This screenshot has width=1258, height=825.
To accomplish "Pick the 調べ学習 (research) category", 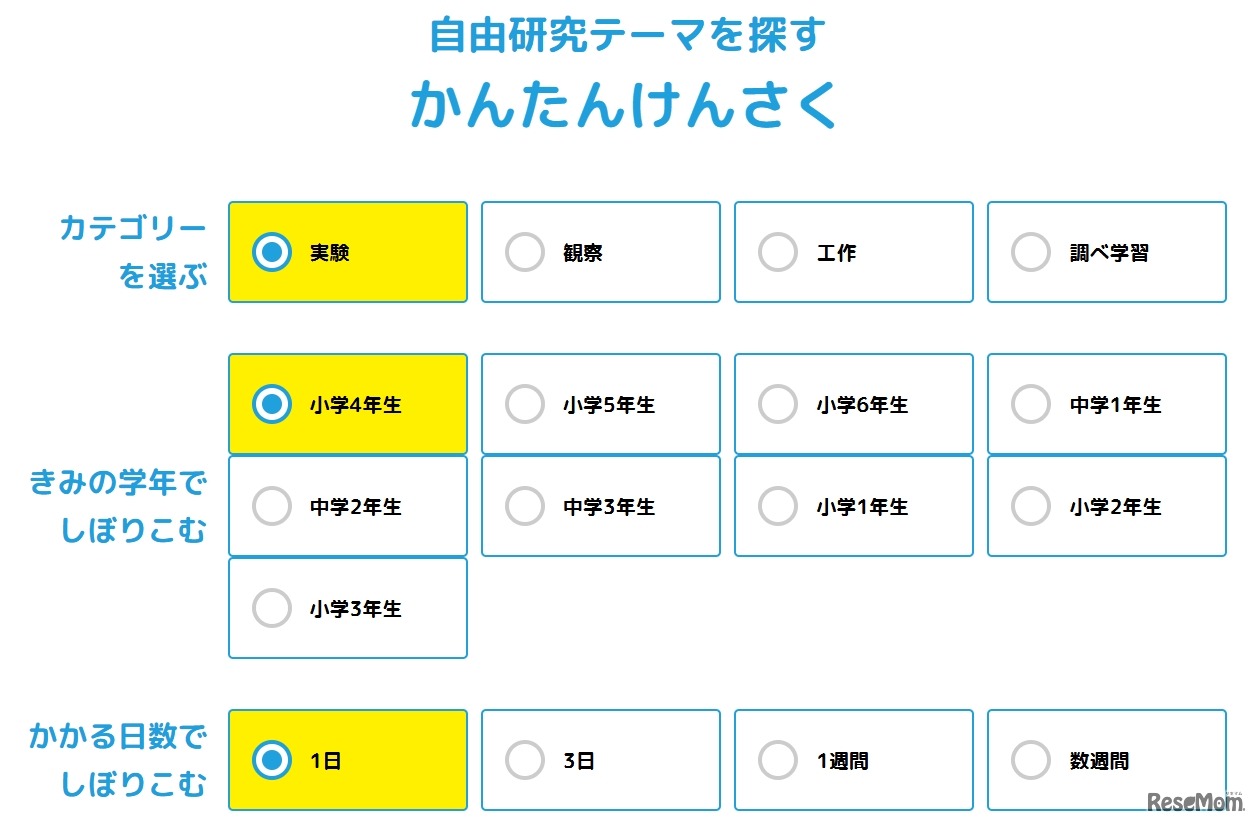I will coord(1106,252).
